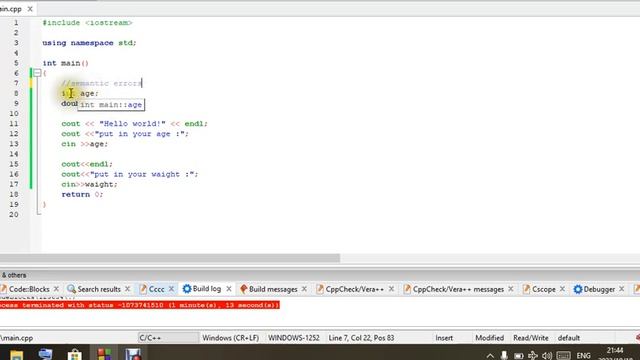This screenshot has width=640, height=360.
Task: Click the network tray icon
Action: pos(533,356)
